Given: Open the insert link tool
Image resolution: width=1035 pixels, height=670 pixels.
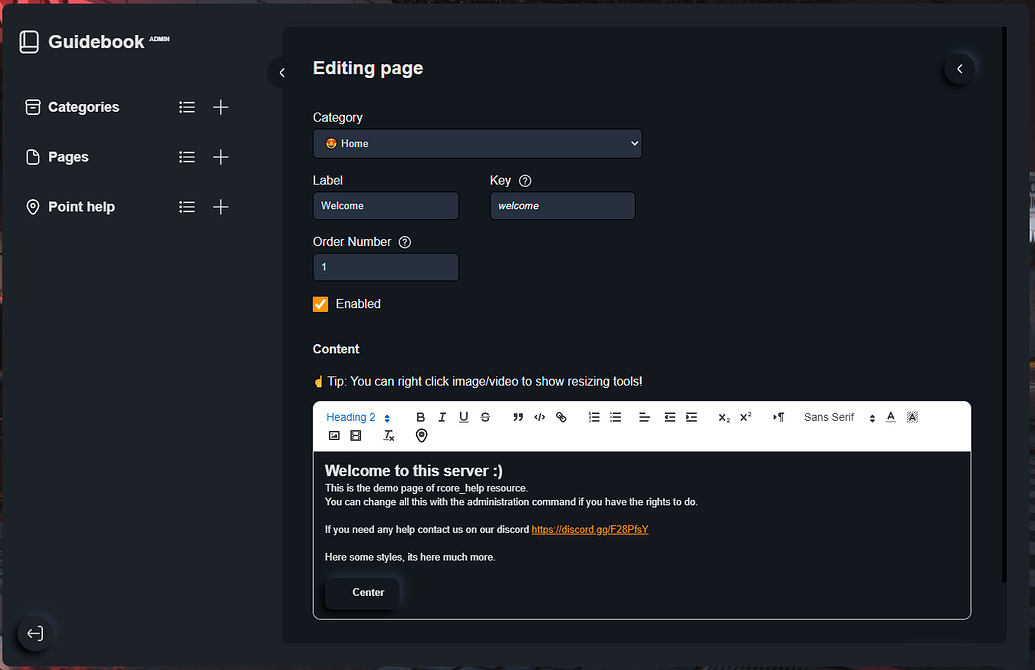Looking at the screenshot, I should 561,417.
